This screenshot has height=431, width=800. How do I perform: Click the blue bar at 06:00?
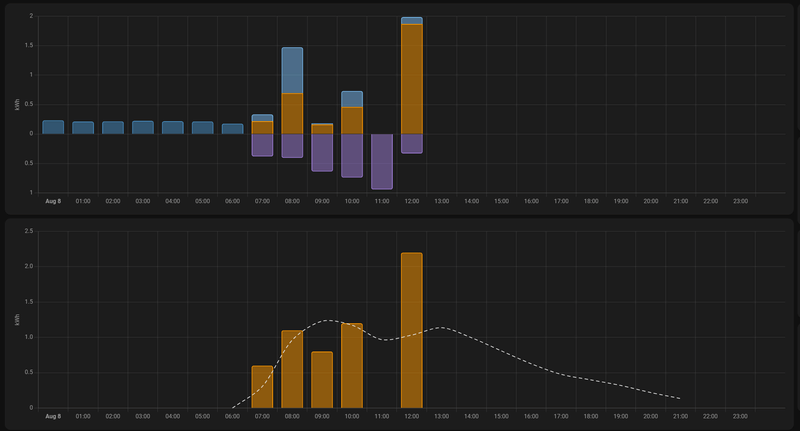pos(233,129)
